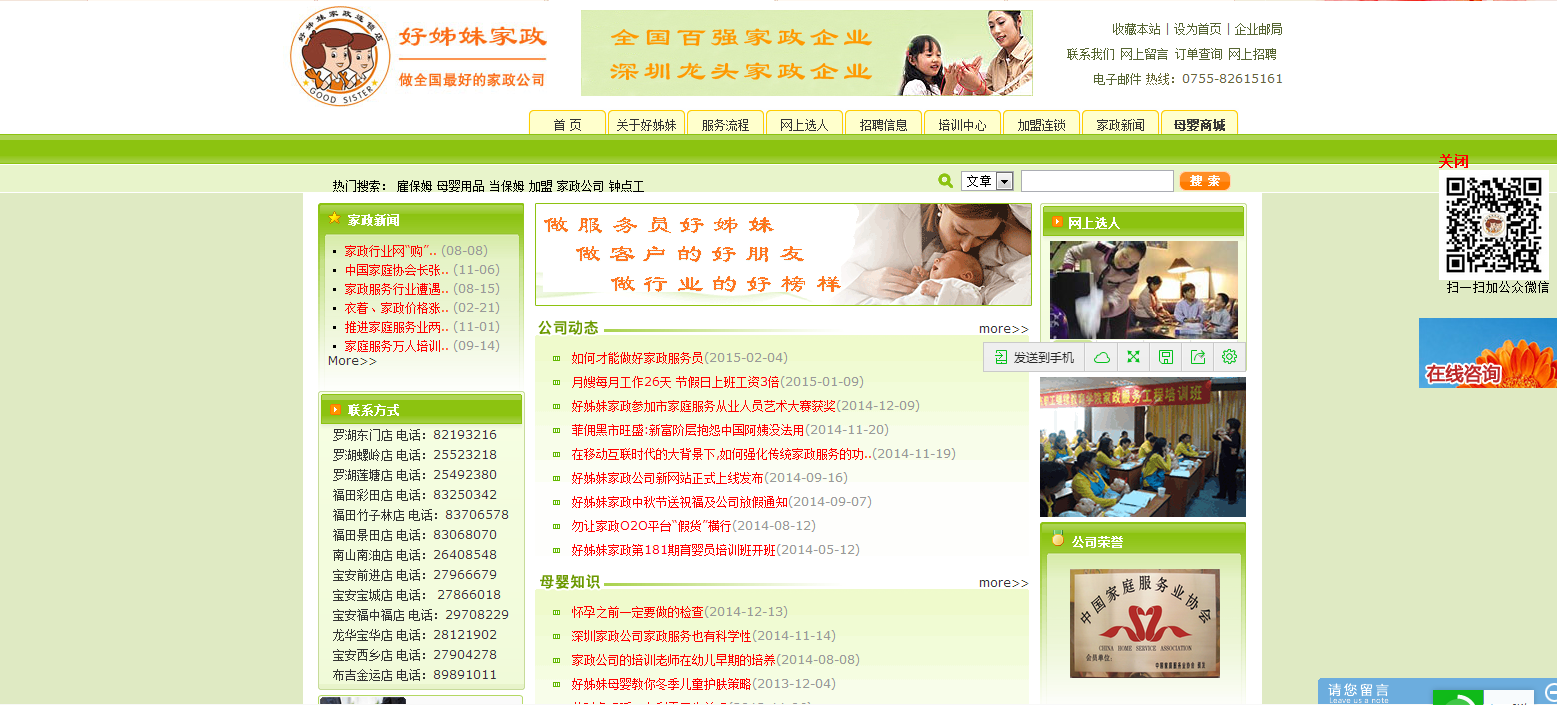The height and width of the screenshot is (705, 1557).
Task: Click the cloud icon in floating toolbar
Action: (1101, 357)
